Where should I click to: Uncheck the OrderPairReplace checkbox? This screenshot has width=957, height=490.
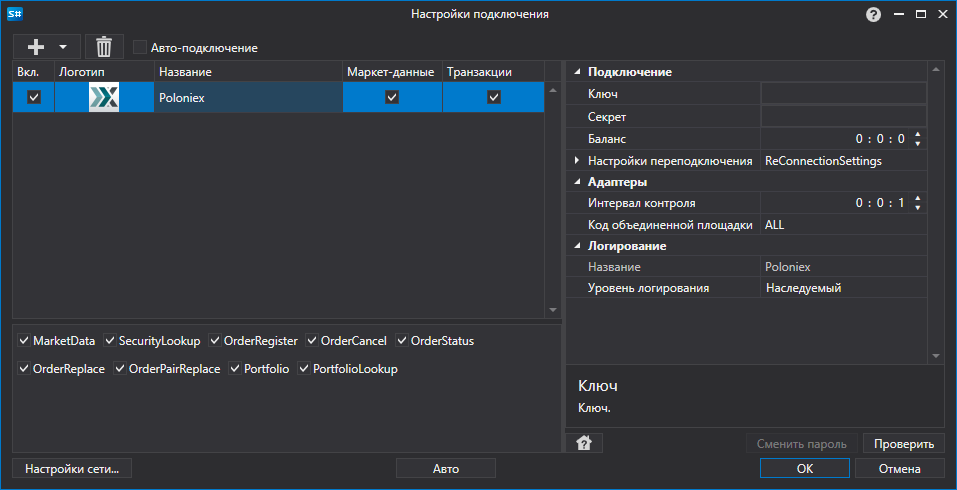(120, 369)
